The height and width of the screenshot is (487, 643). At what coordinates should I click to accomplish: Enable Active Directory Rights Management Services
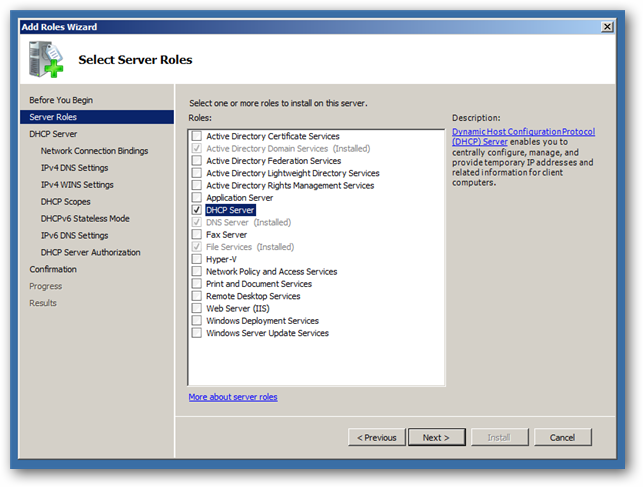(x=197, y=185)
